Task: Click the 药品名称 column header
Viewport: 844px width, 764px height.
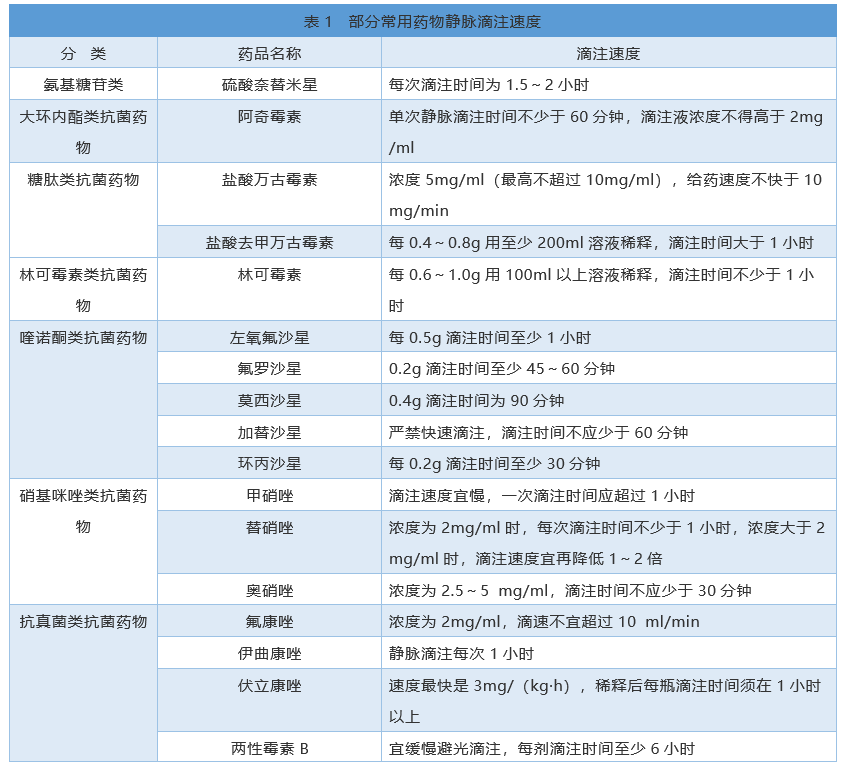Action: [269, 53]
